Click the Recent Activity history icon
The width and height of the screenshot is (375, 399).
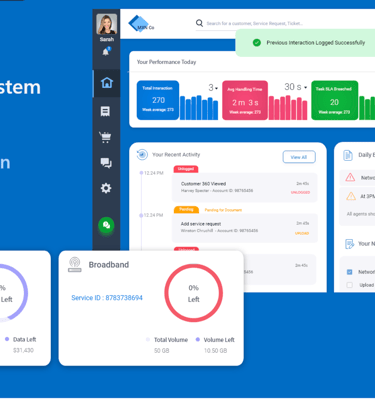pos(142,155)
